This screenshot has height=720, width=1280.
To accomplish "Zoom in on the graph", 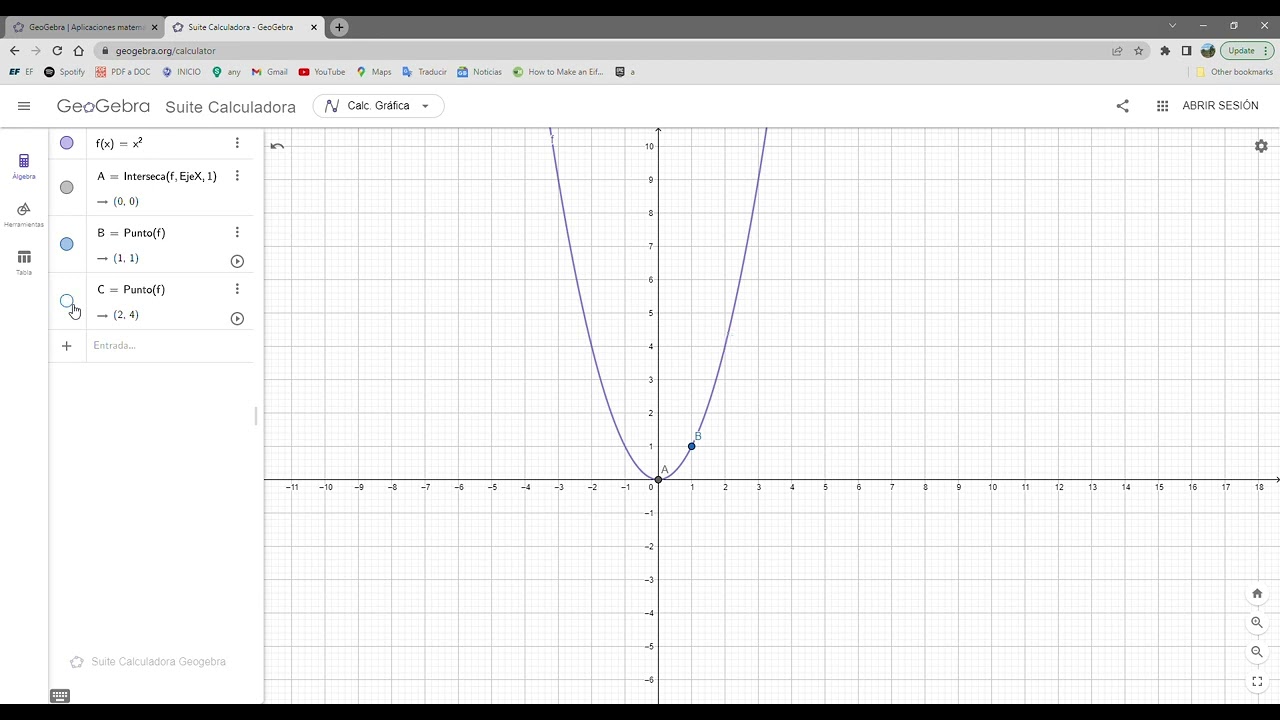I will coord(1257,622).
